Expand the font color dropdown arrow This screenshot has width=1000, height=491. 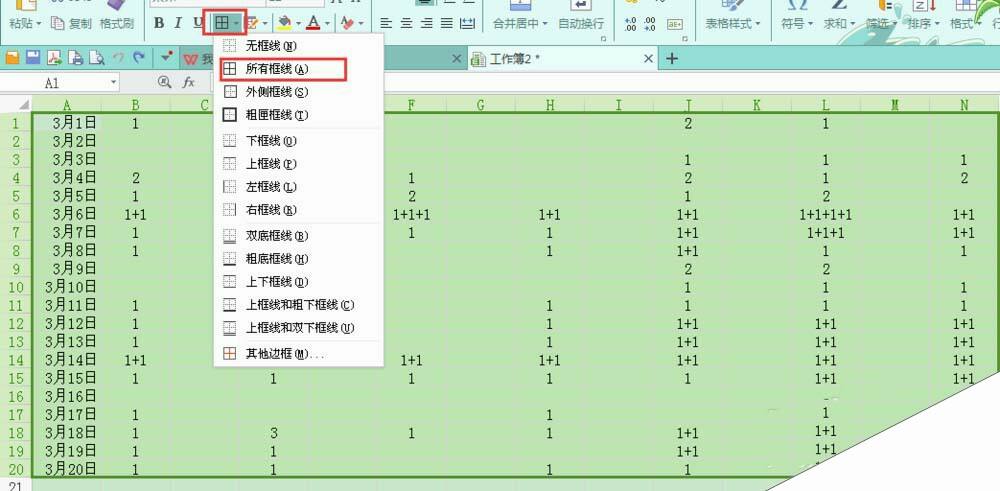[327, 24]
